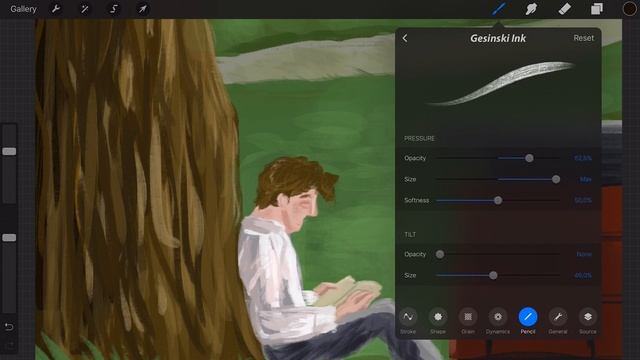
Task: Switch to the Stroke tab
Action: 408,321
